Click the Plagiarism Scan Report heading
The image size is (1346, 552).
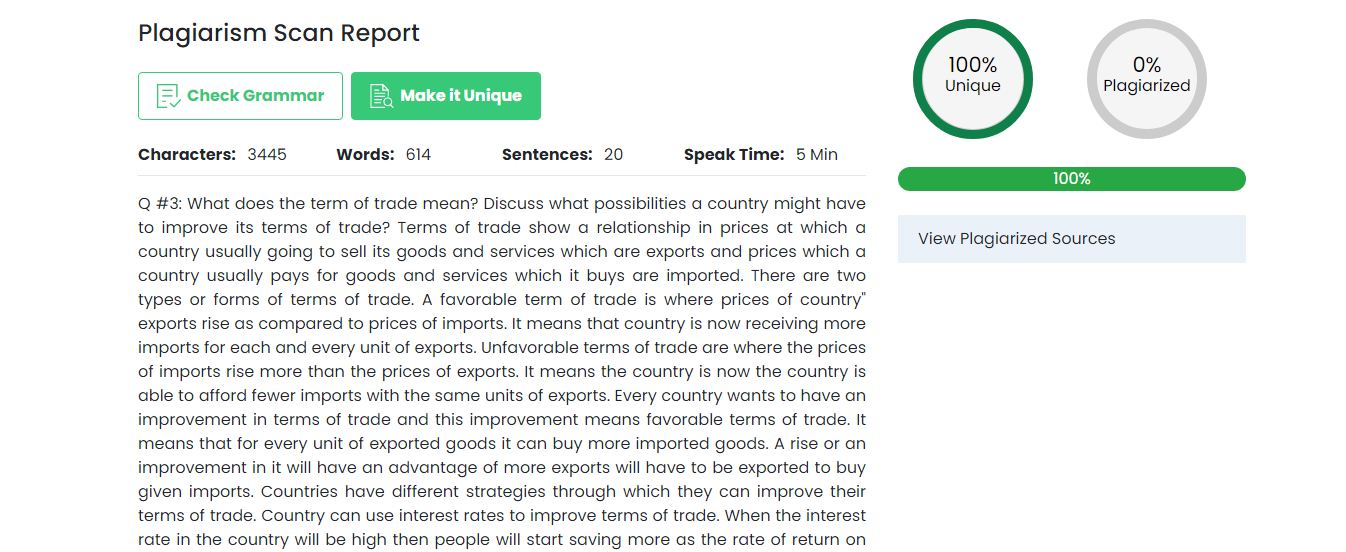click(x=279, y=33)
